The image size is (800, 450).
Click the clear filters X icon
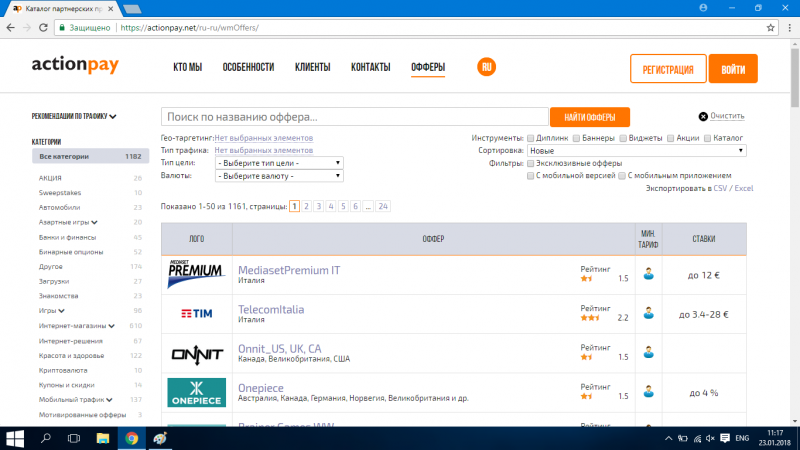point(703,116)
